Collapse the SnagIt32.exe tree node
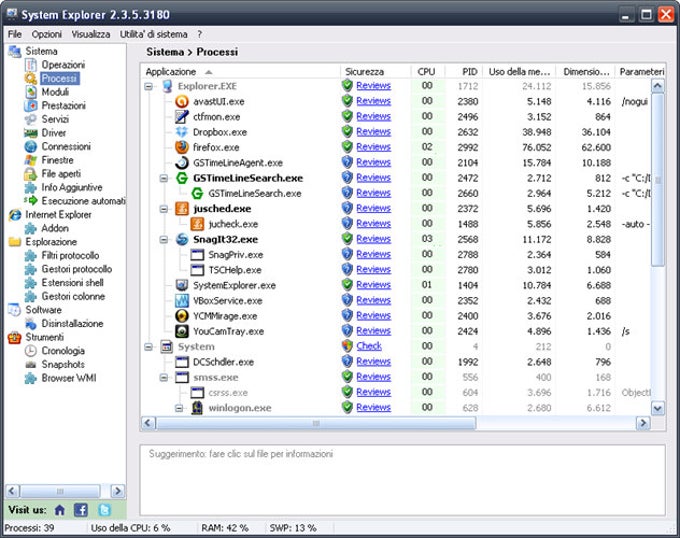 (163, 239)
